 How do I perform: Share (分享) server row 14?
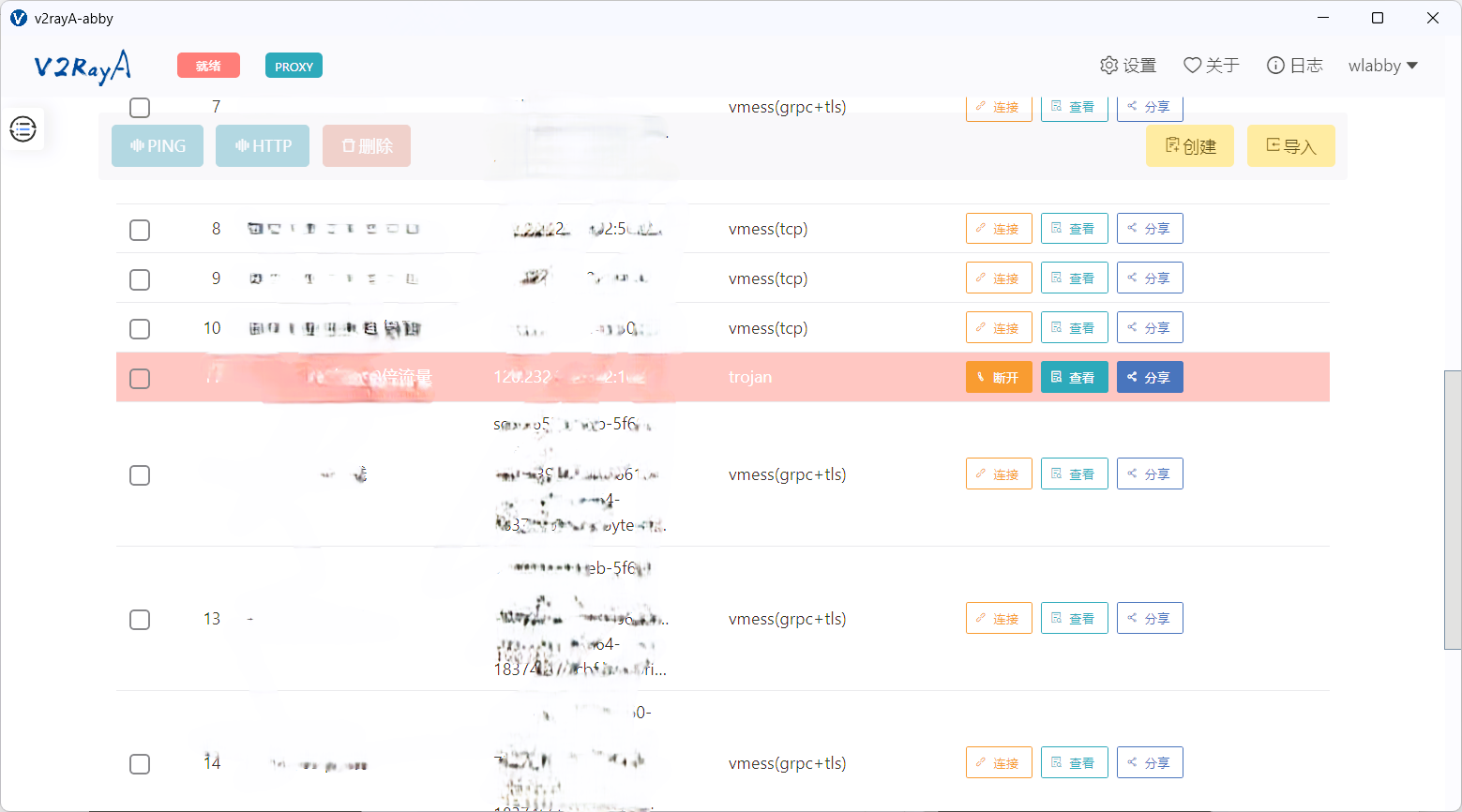[1150, 762]
